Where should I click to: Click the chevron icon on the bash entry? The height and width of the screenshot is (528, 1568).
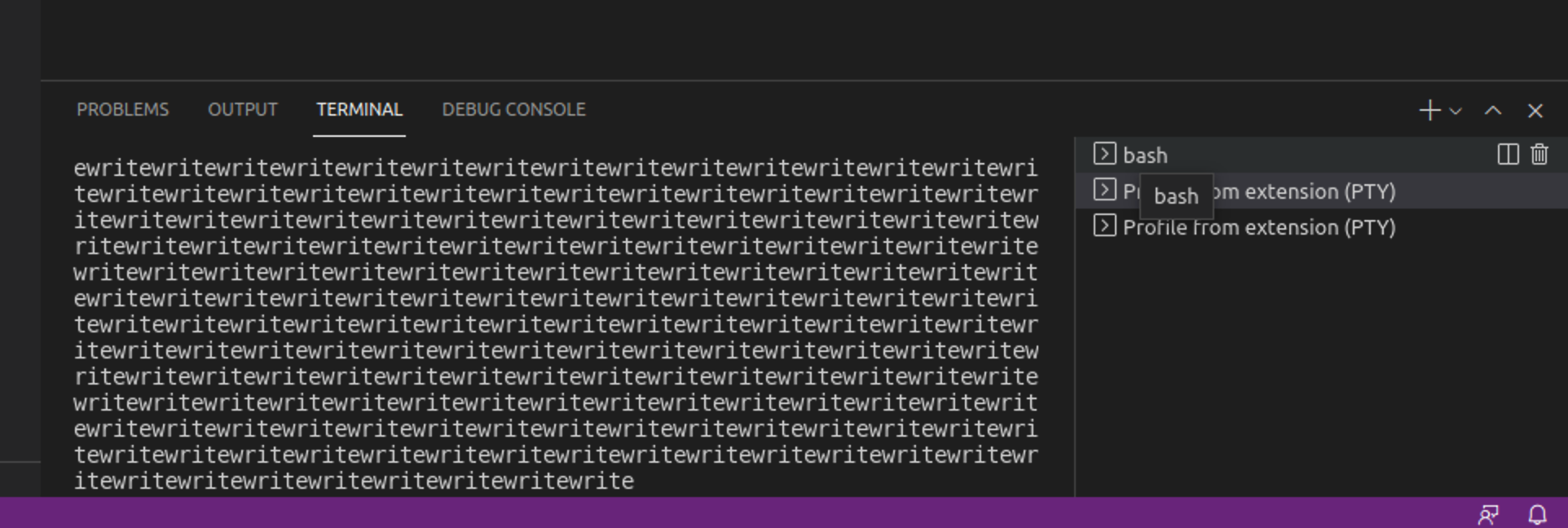[1104, 154]
